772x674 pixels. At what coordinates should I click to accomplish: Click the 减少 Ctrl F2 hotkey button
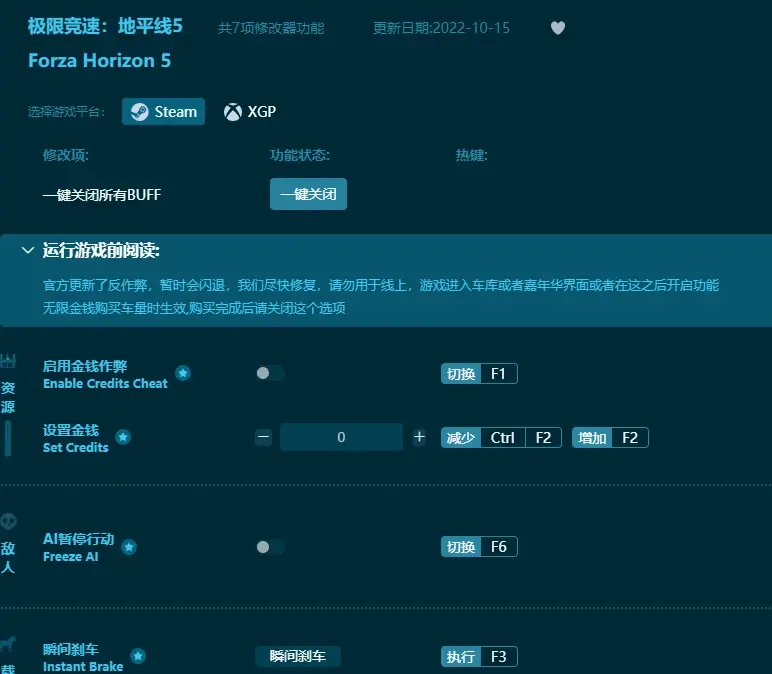[x=501, y=438]
